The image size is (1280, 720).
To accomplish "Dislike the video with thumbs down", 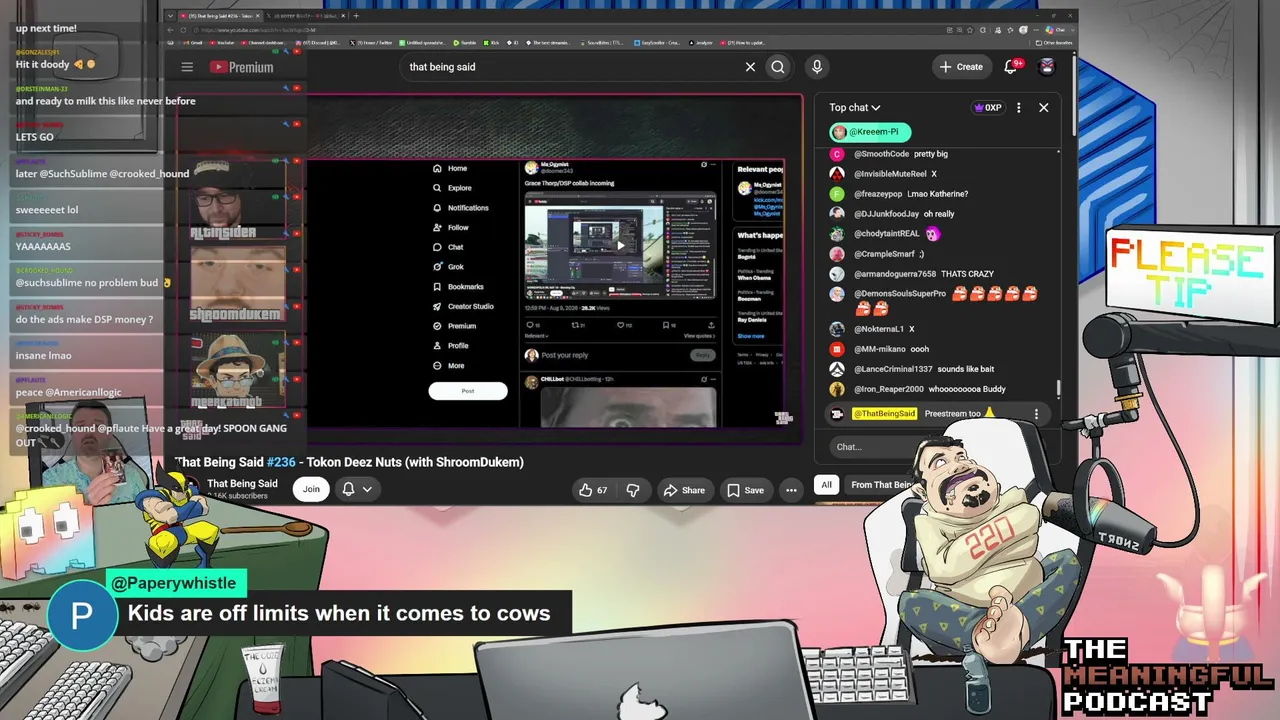I will coord(632,490).
